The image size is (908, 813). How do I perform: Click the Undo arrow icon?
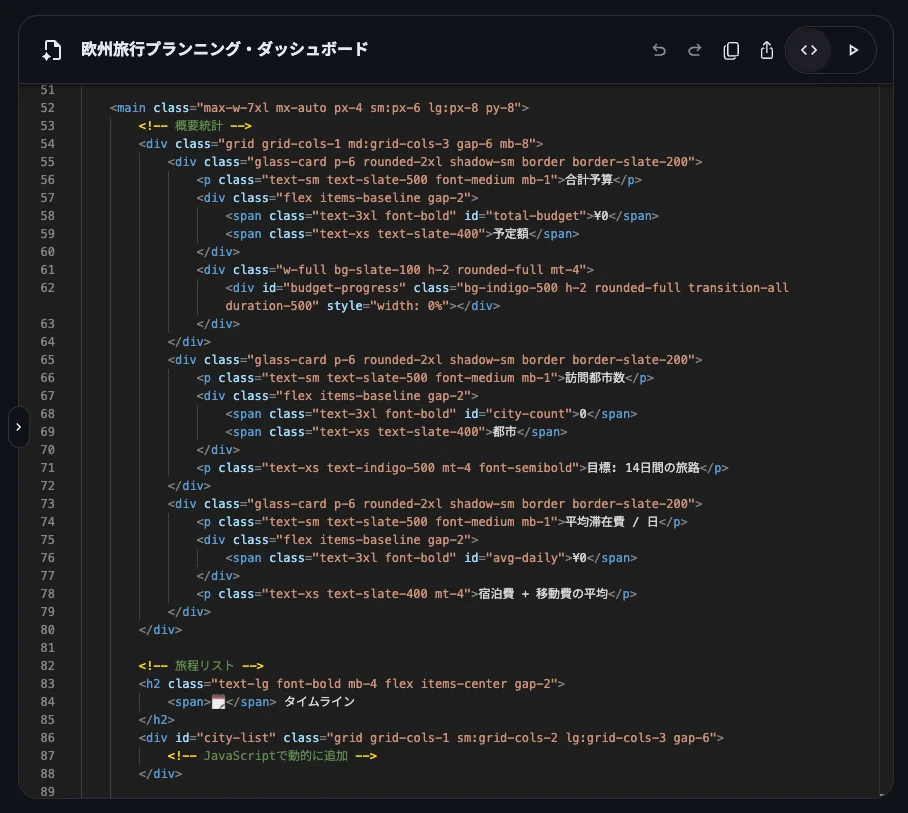(659, 49)
